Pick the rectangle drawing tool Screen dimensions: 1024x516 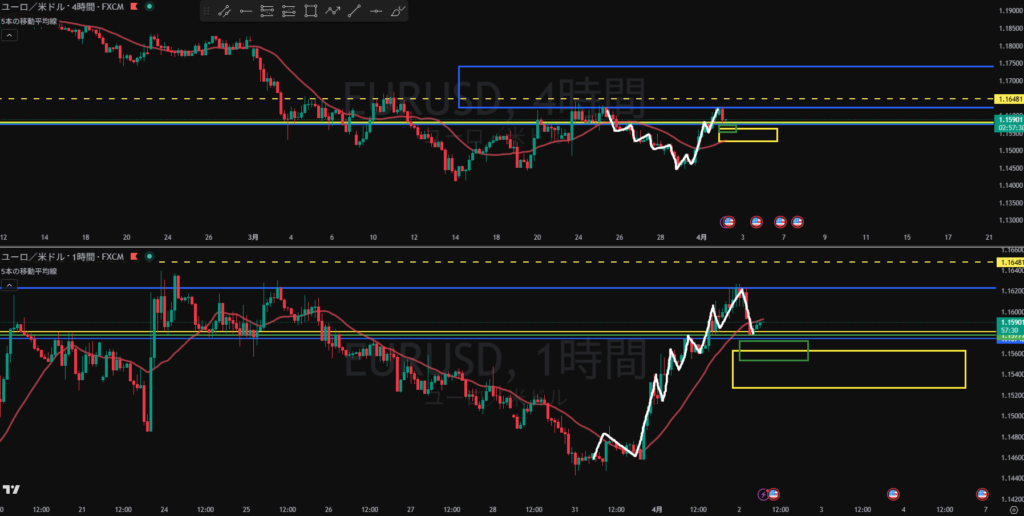click(310, 12)
